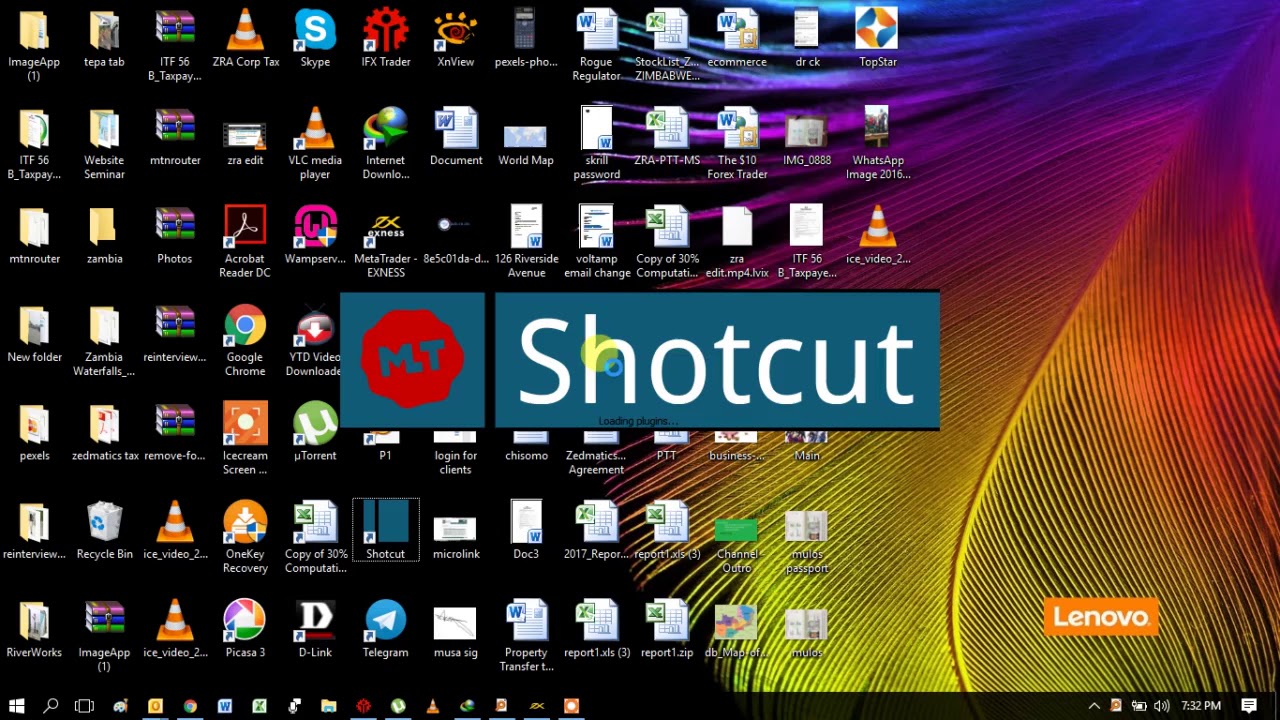
Task: Launch Google Chrome desktop shortcut
Action: (245, 340)
